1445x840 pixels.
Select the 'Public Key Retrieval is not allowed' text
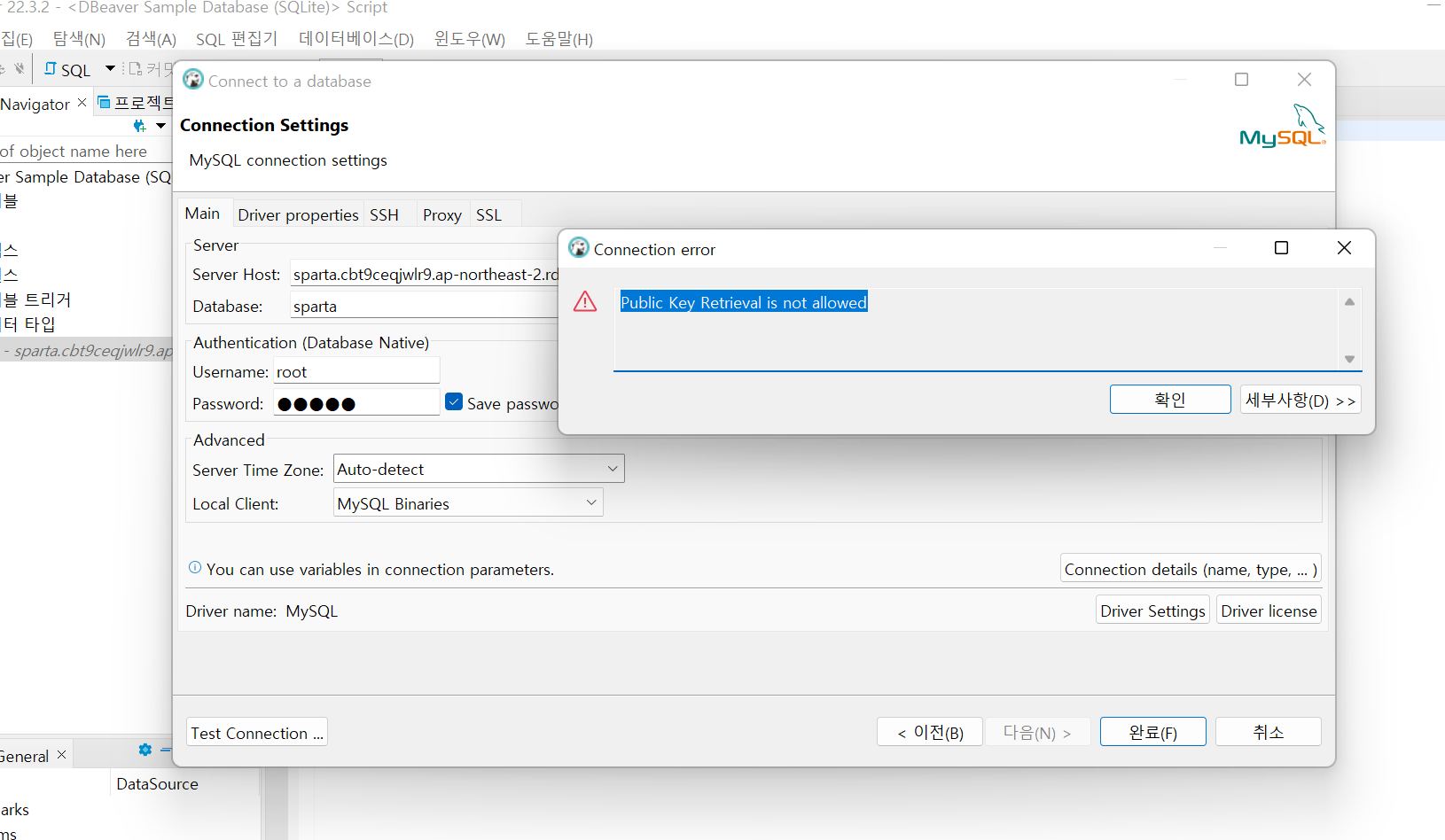pyautogui.click(x=744, y=302)
